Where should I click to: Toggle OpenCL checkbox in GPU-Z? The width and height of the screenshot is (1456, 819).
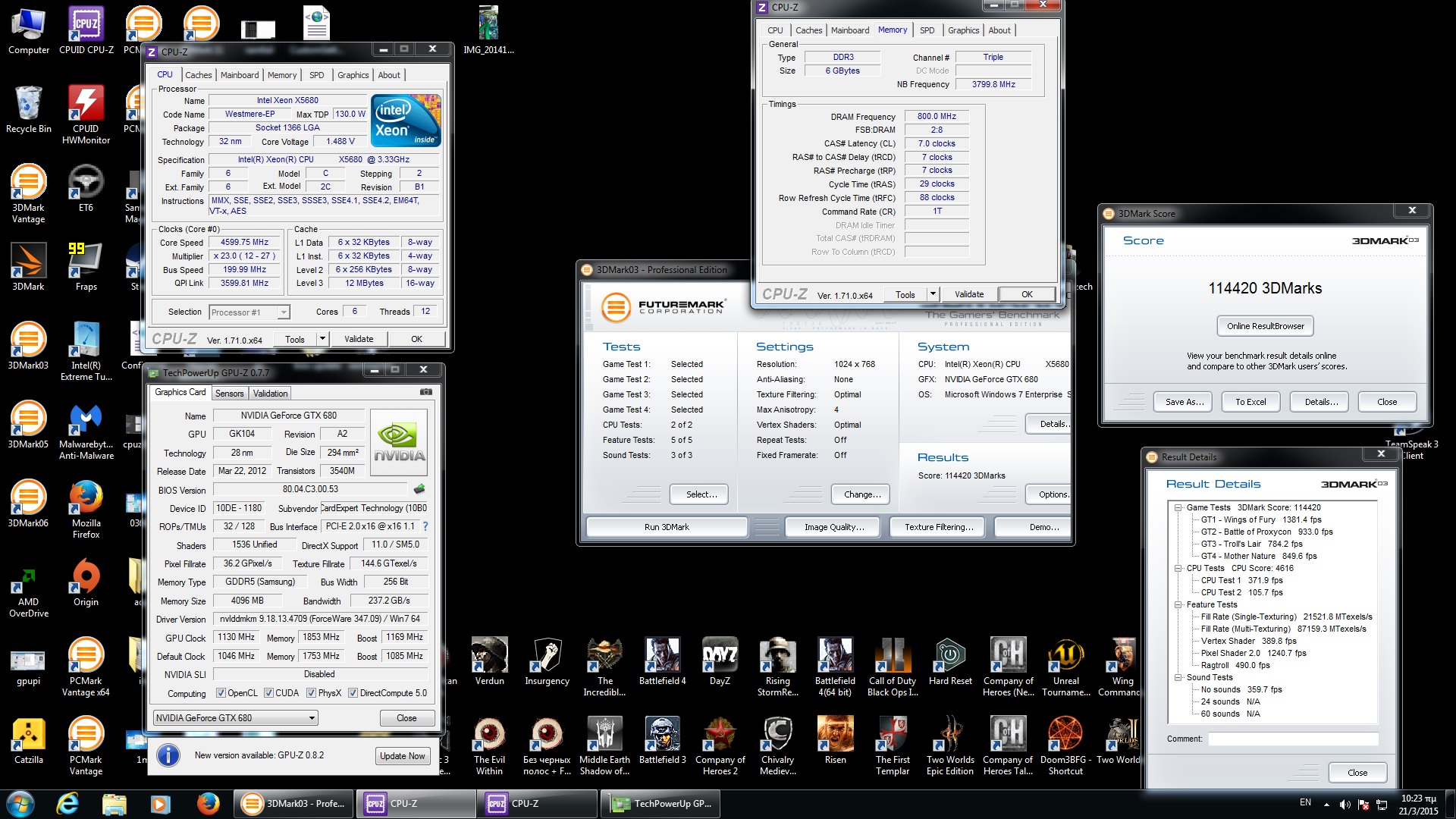(x=221, y=692)
